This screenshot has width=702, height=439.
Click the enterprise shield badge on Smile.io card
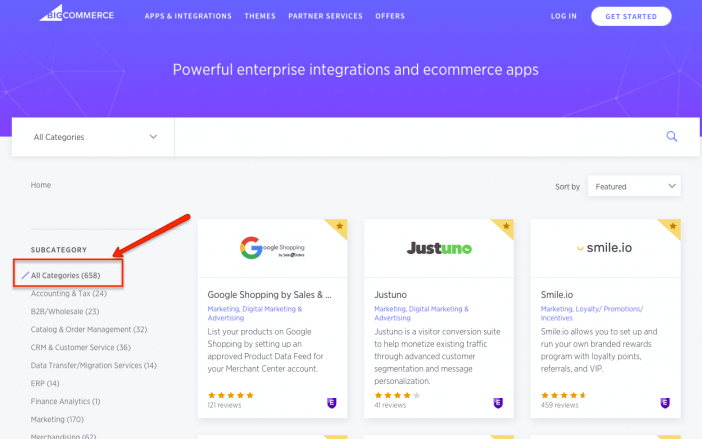(665, 403)
